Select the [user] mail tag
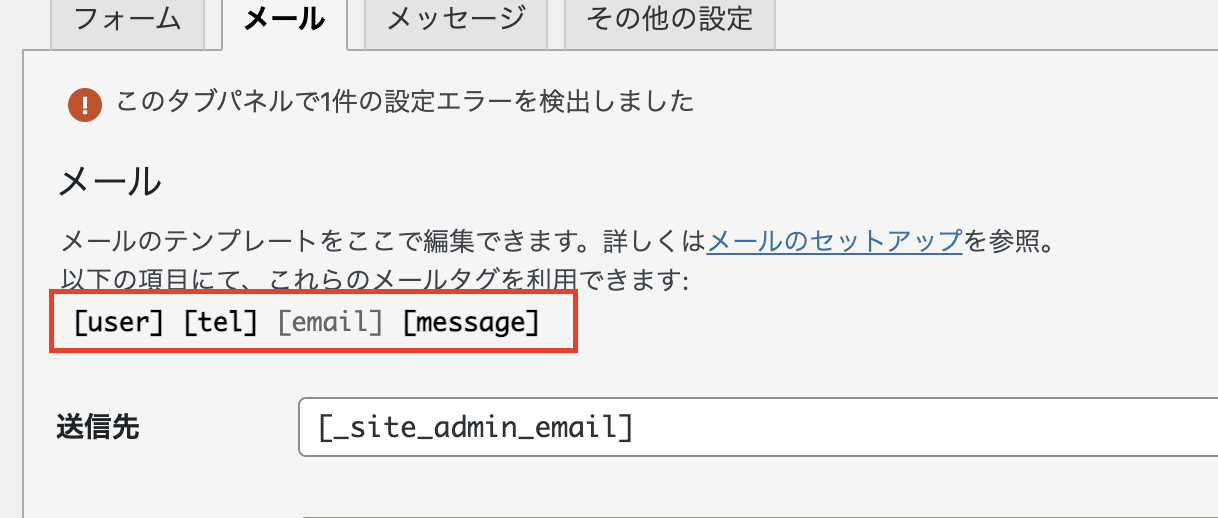 tap(118, 322)
